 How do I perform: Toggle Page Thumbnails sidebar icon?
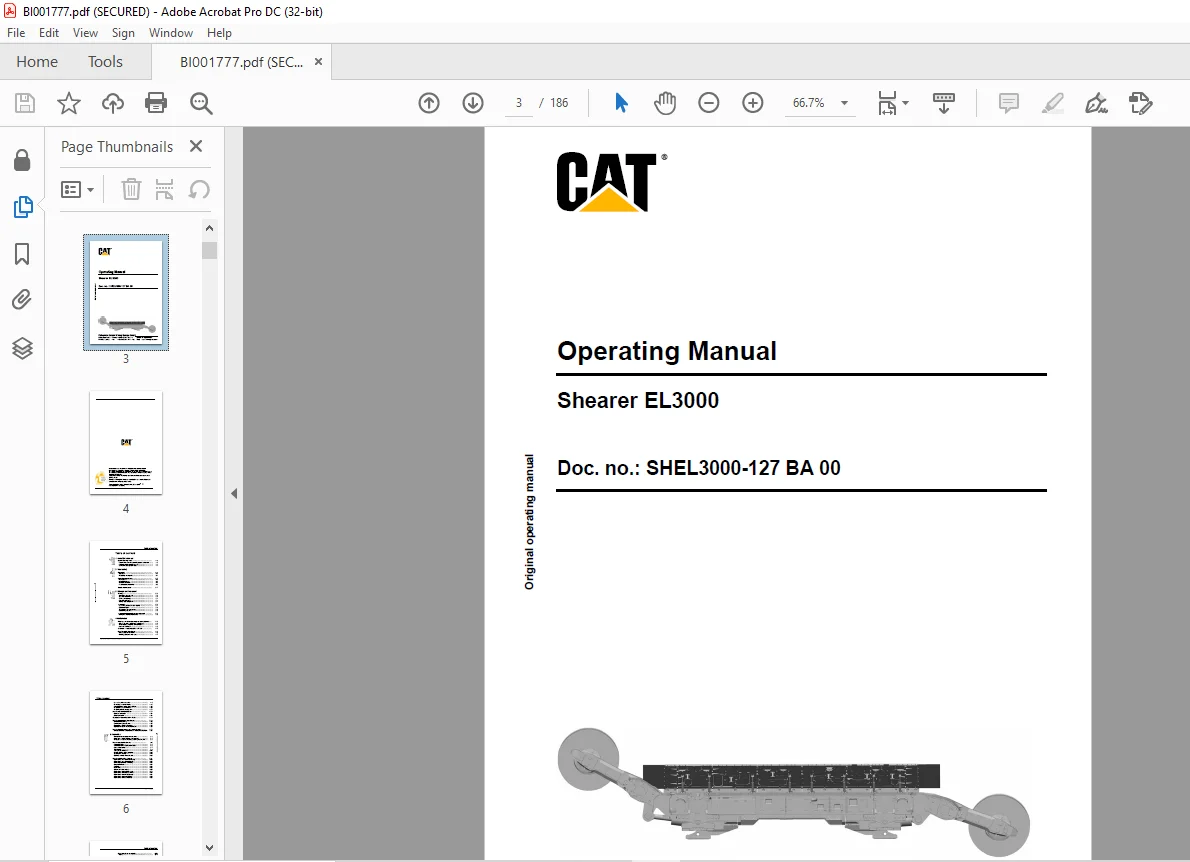[x=23, y=207]
